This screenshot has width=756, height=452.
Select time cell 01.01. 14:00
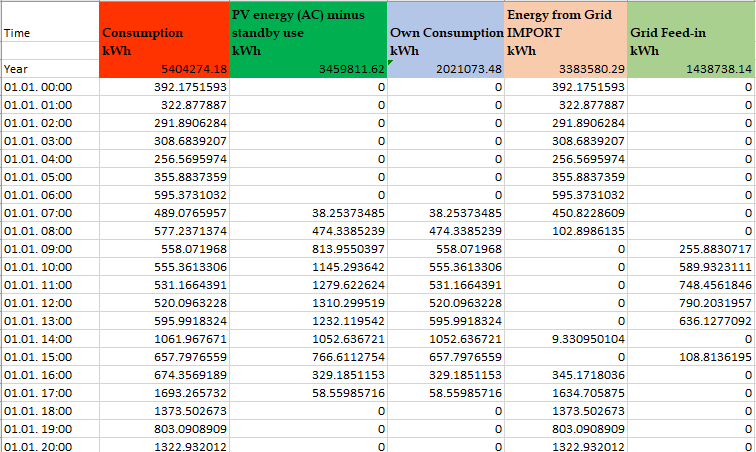50,339
